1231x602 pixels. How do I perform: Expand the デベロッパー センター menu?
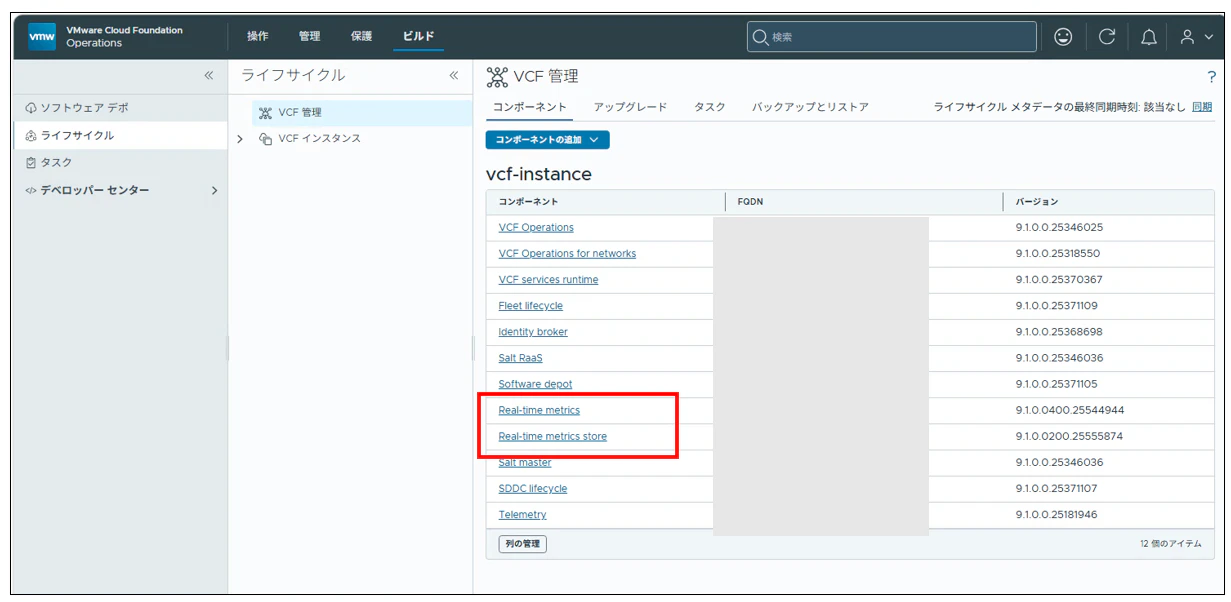214,191
